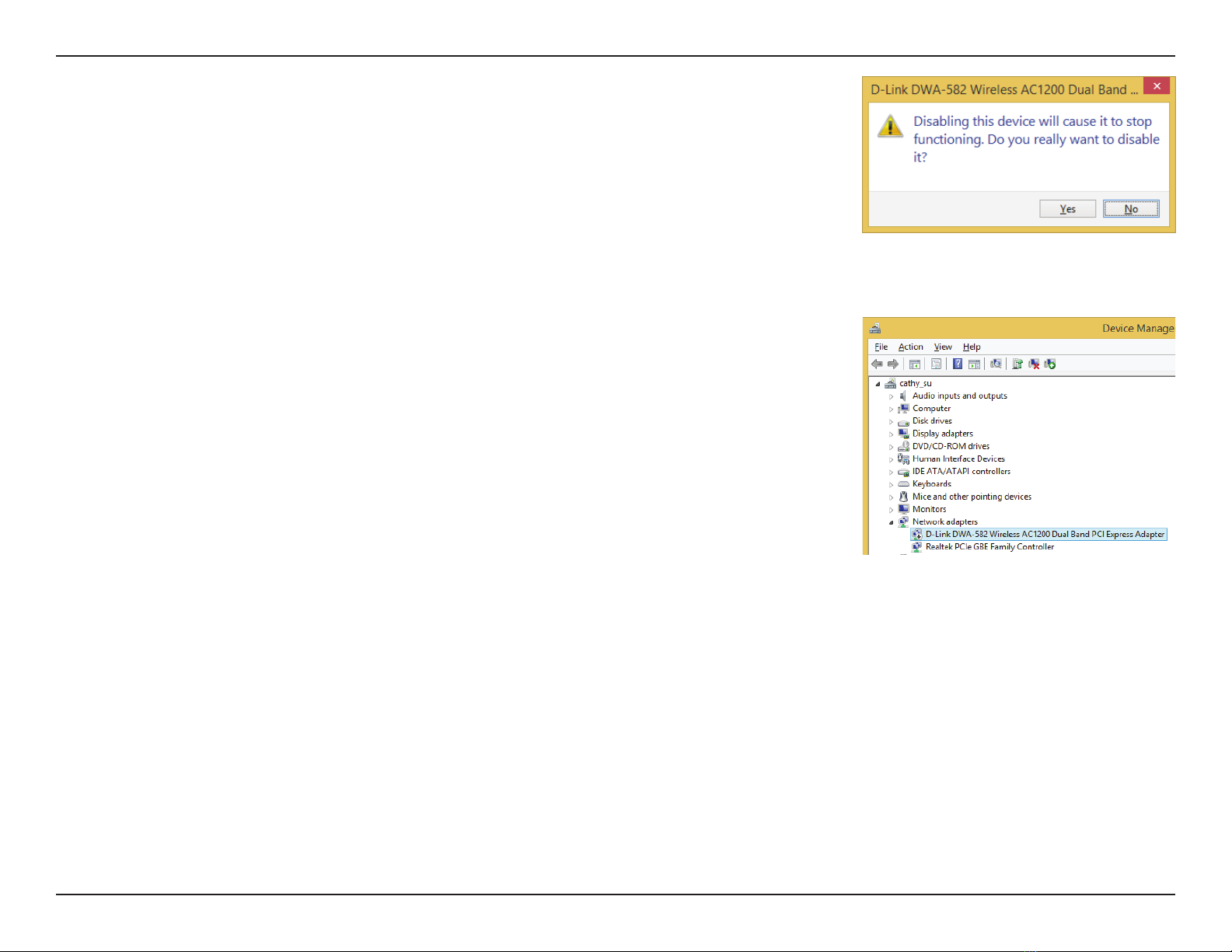Select Realtek PCIe GBE Family Controller entry
The height and width of the screenshot is (952, 1232).
pyautogui.click(x=989, y=546)
